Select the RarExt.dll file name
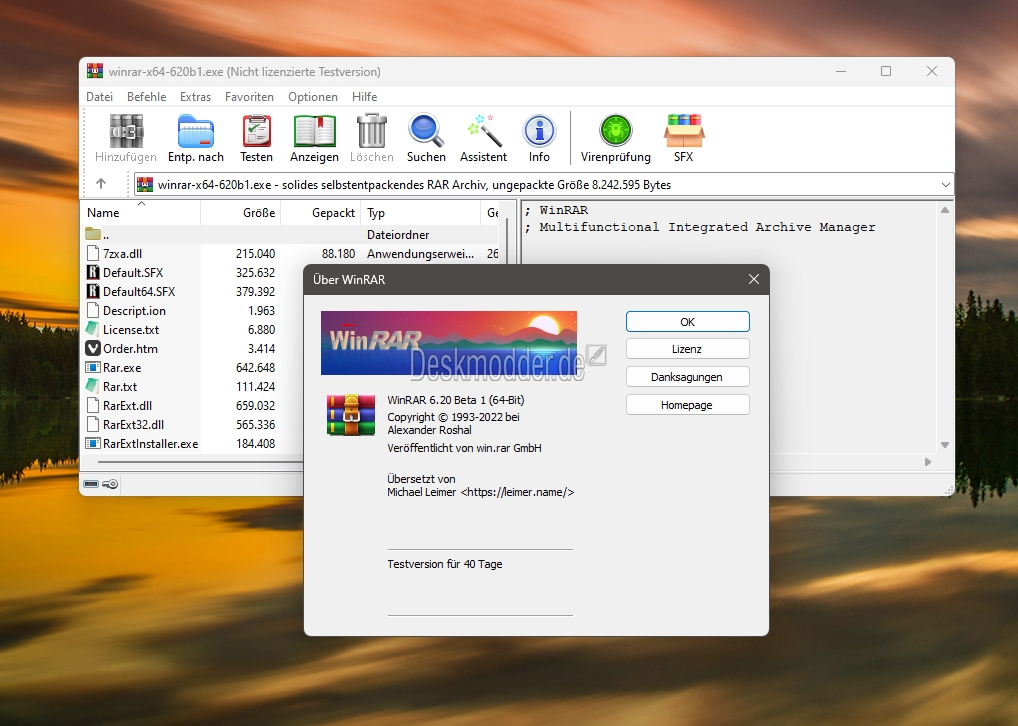This screenshot has width=1018, height=726. click(x=127, y=405)
